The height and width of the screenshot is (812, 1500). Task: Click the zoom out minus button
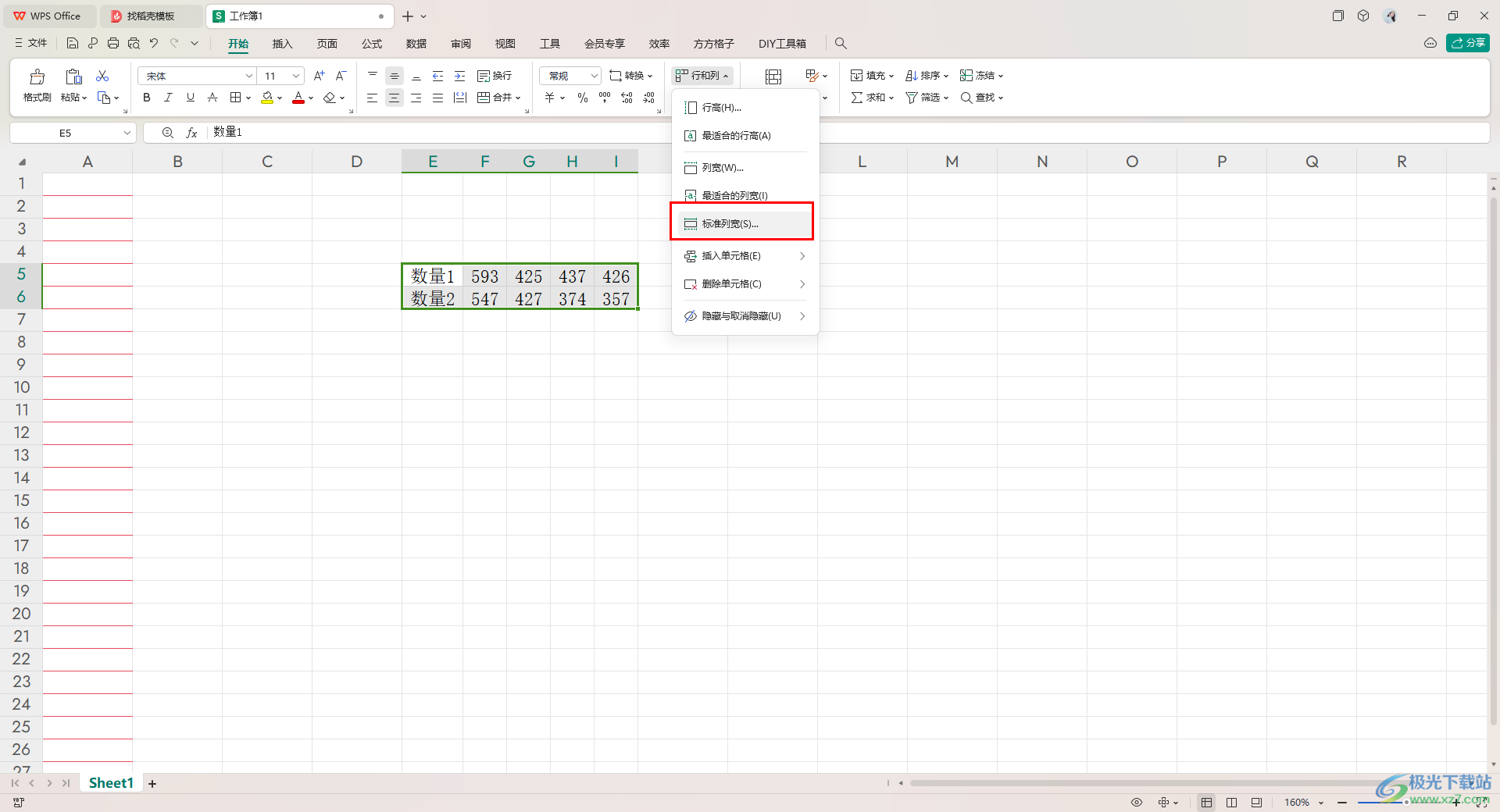(1342, 803)
